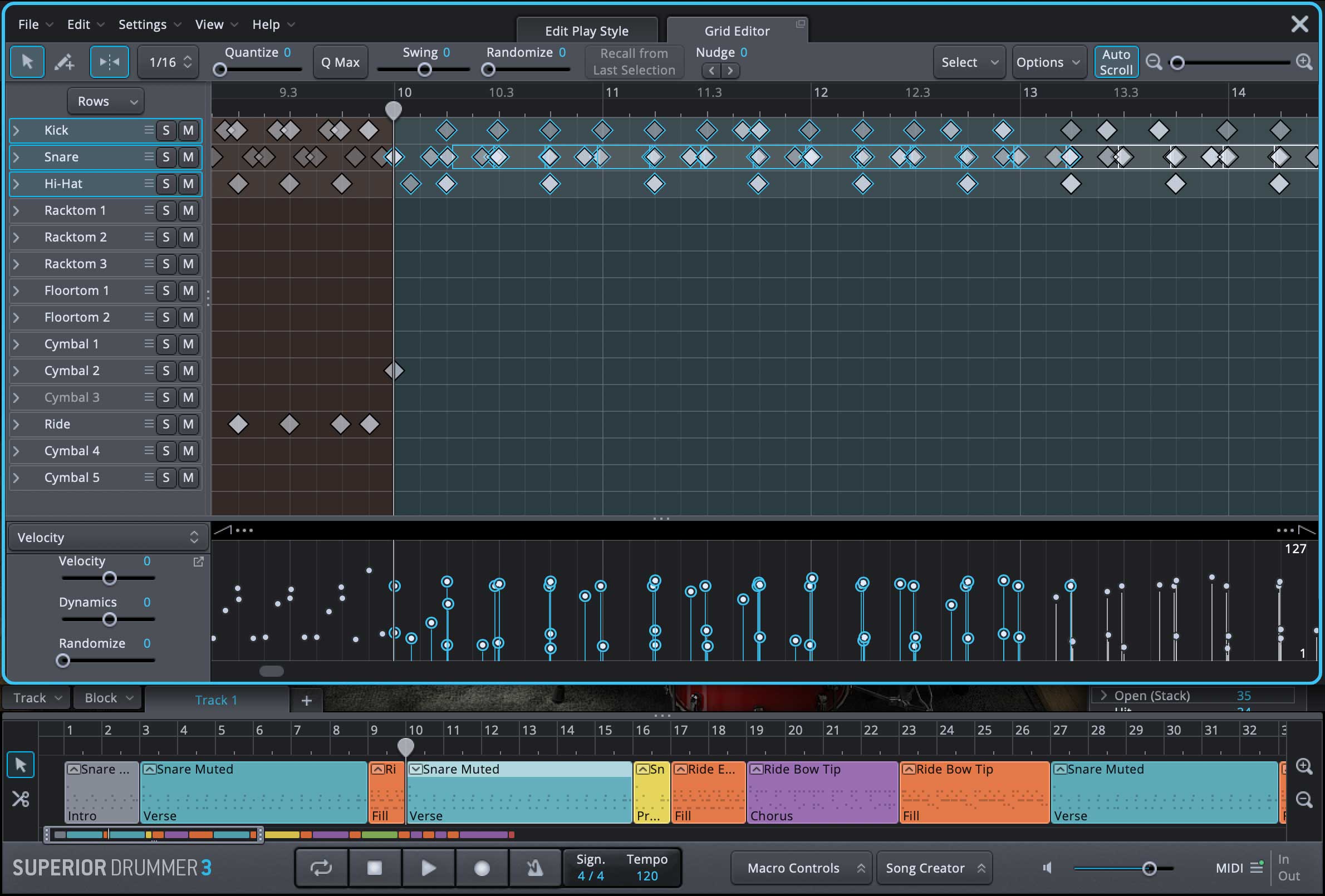Open the Rows dropdown

click(x=106, y=101)
